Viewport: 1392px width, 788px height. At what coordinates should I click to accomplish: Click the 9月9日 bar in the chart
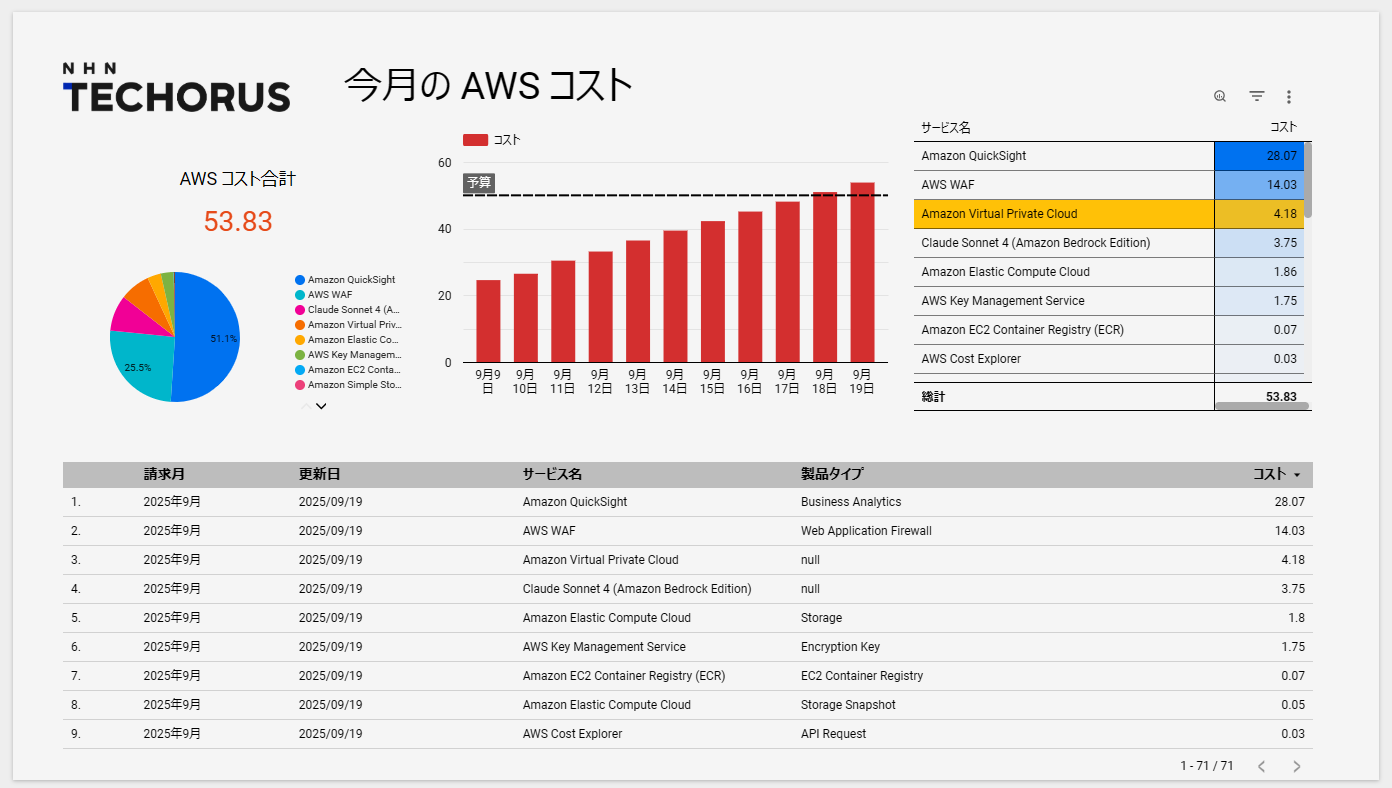[x=488, y=321]
